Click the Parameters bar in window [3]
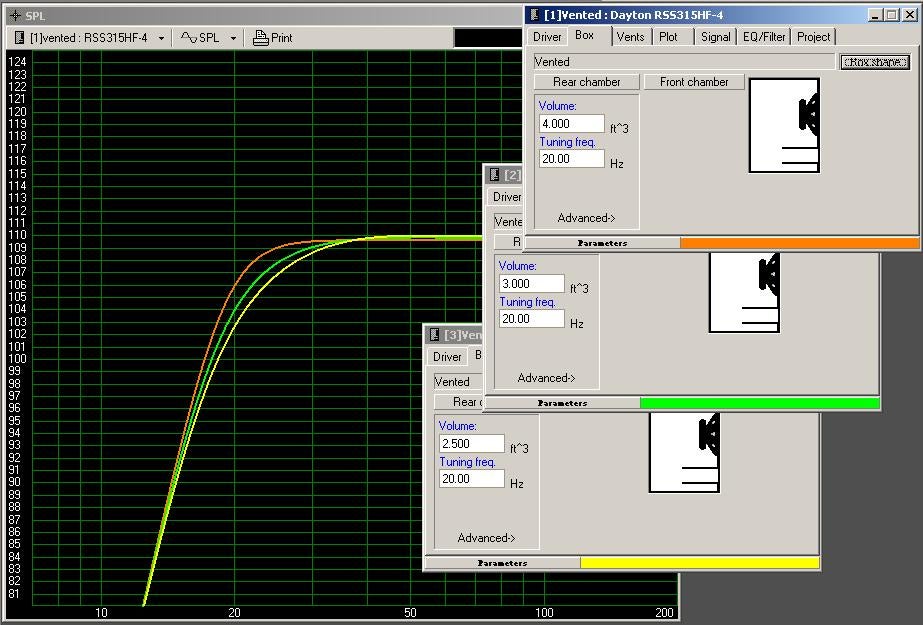The height and width of the screenshot is (625, 923). 502,563
